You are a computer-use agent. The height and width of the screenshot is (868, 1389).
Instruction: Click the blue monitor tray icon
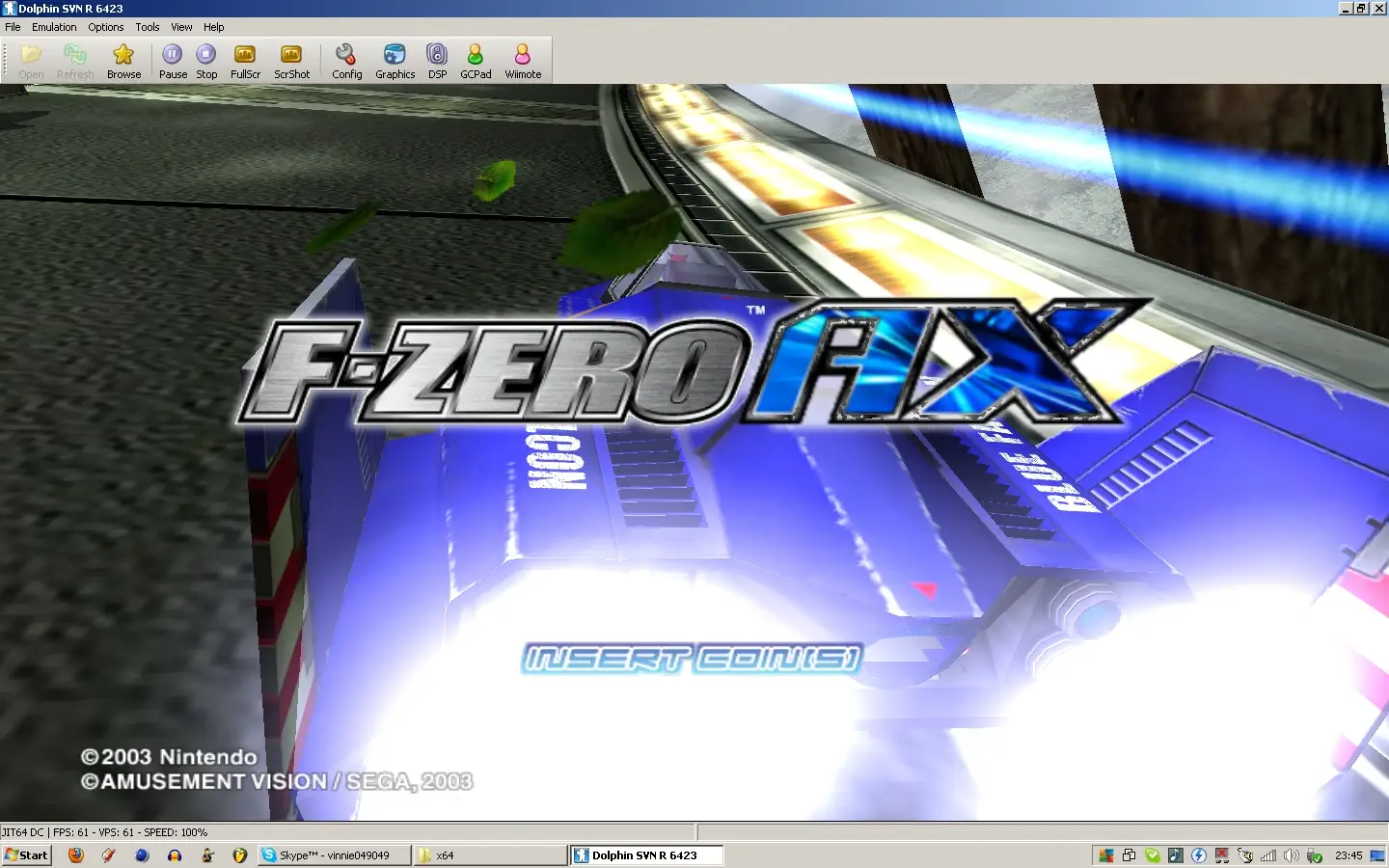point(1377,855)
